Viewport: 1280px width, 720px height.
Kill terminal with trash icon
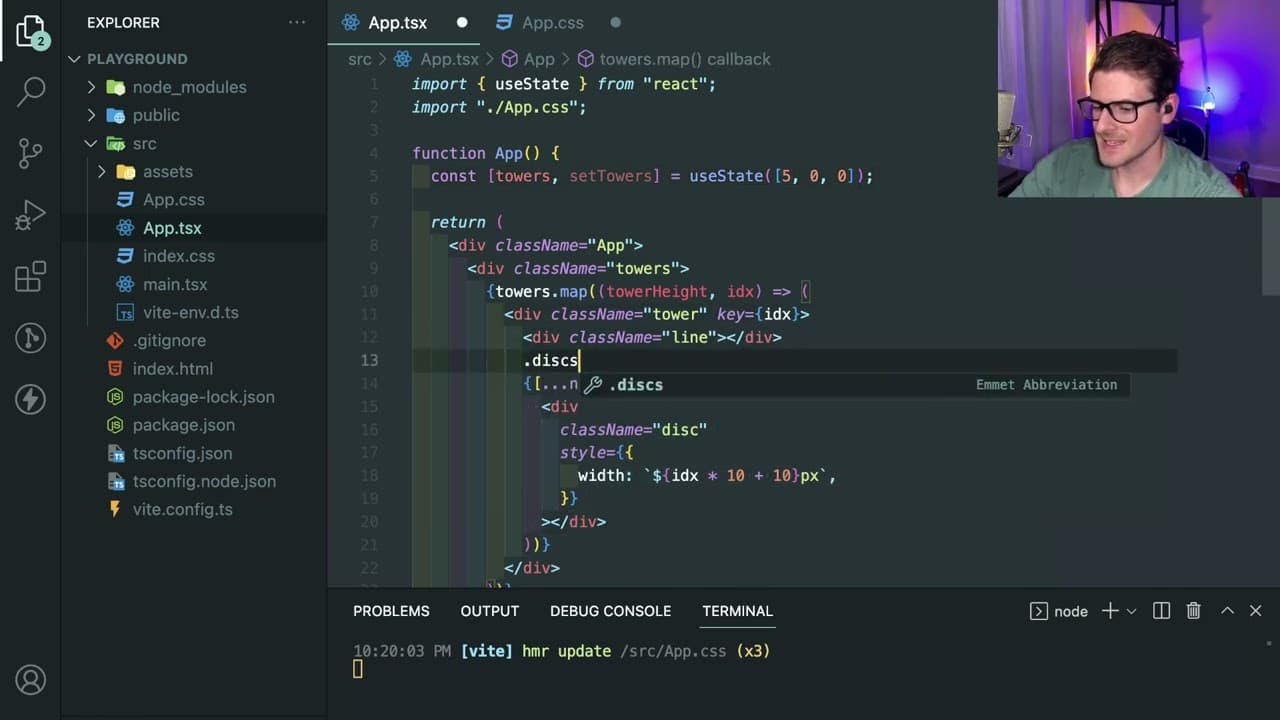click(1193, 611)
